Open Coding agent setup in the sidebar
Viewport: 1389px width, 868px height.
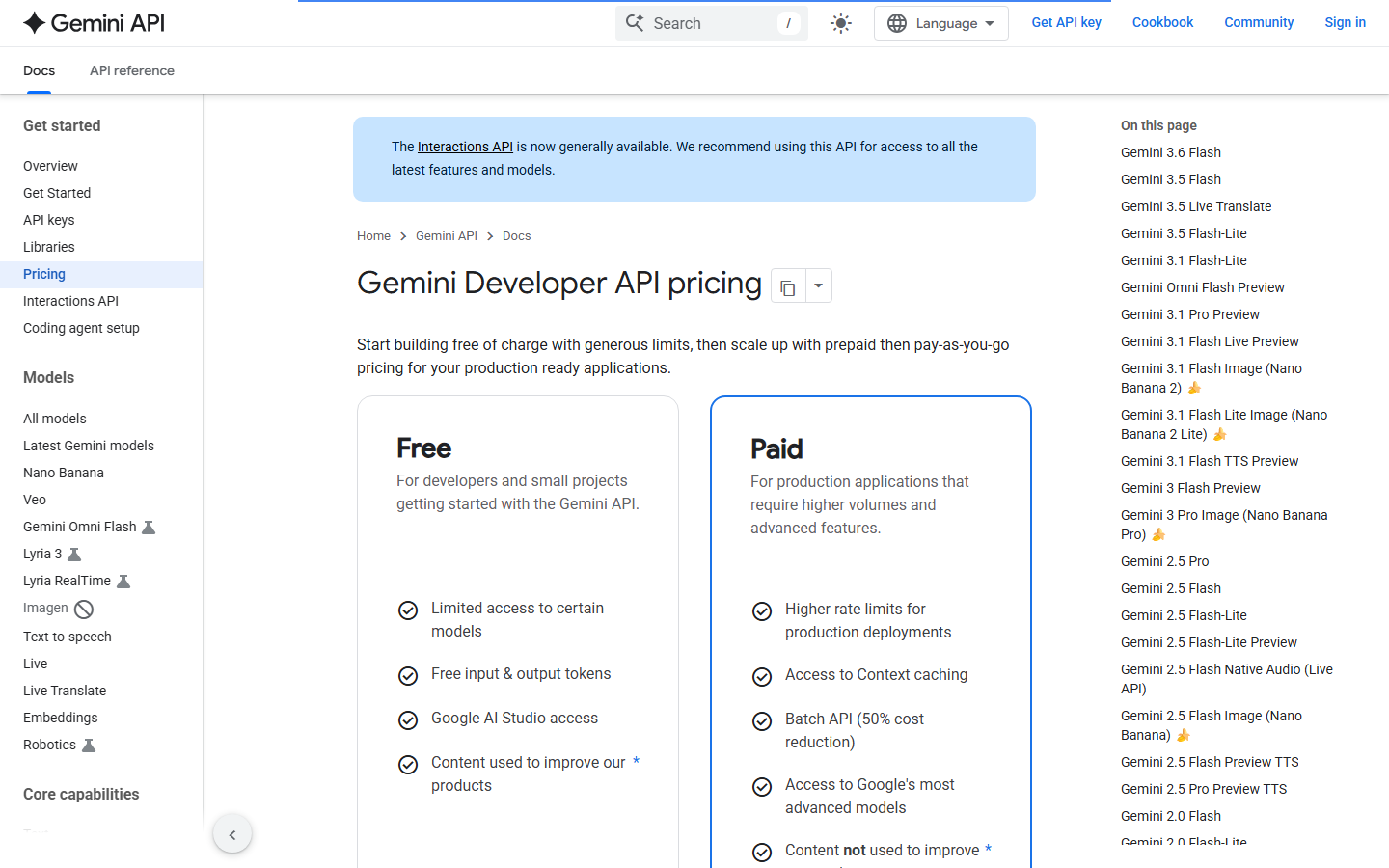81,328
